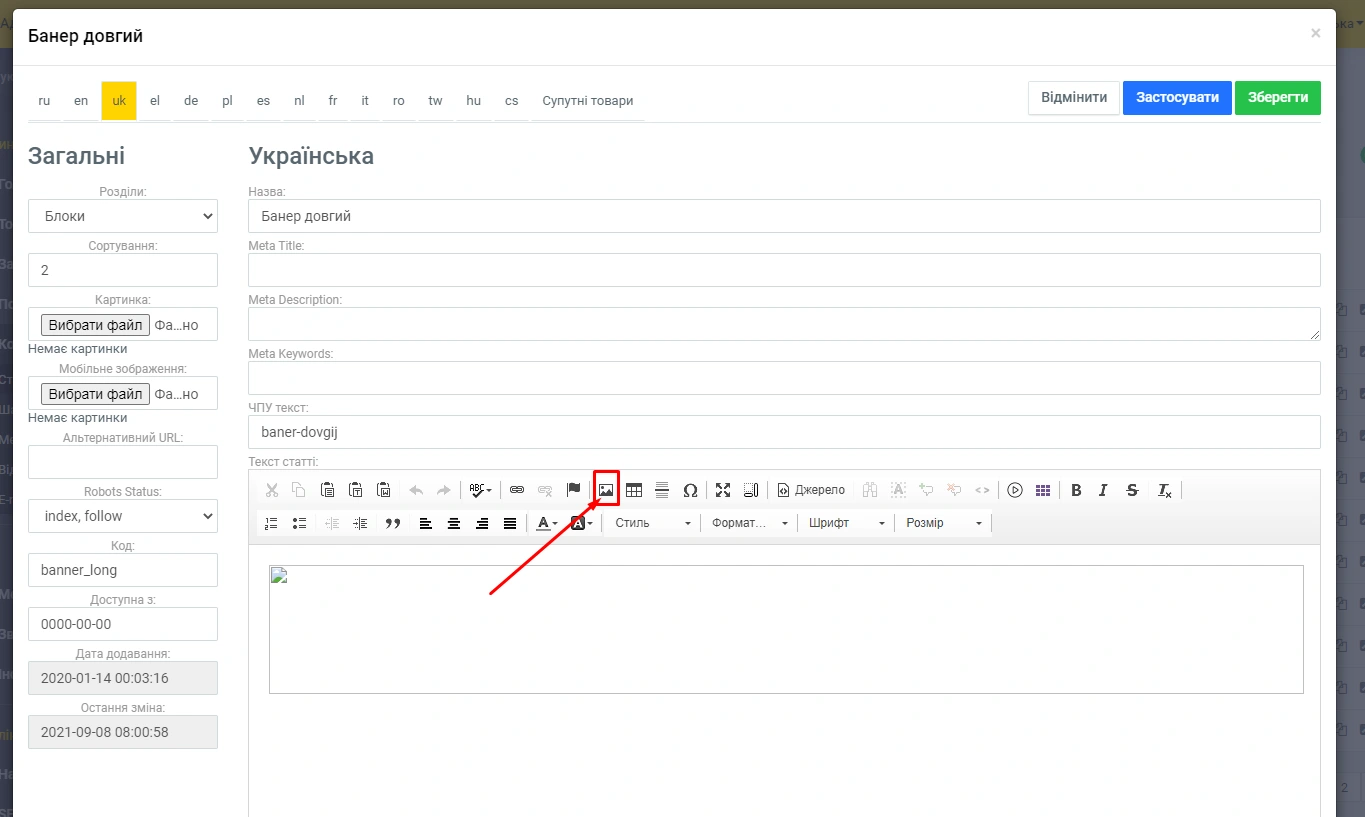Toggle italic formatting in editor
This screenshot has width=1365, height=817.
(x=1103, y=490)
